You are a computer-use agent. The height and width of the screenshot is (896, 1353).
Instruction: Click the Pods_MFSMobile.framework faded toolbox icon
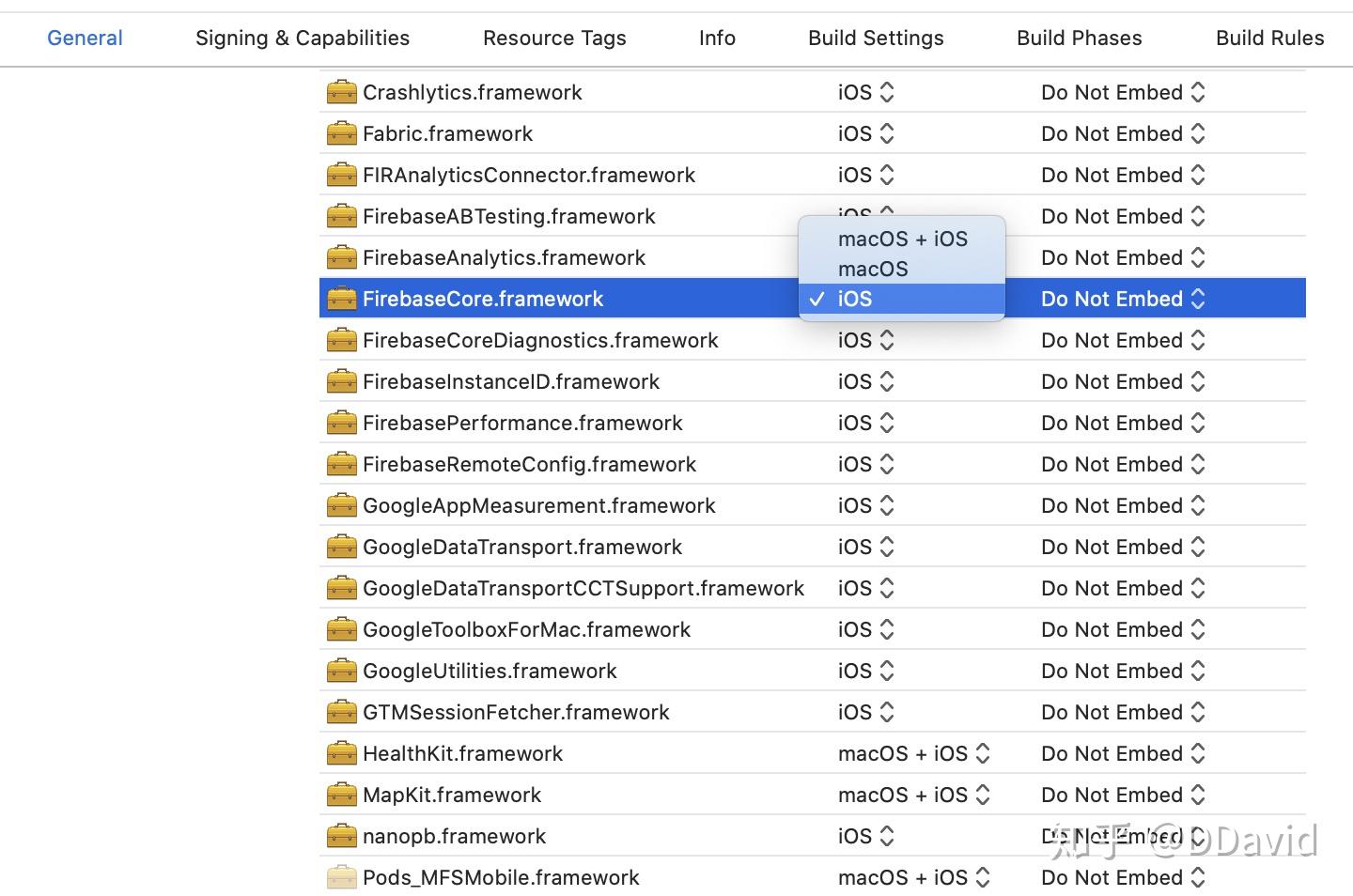click(x=341, y=877)
